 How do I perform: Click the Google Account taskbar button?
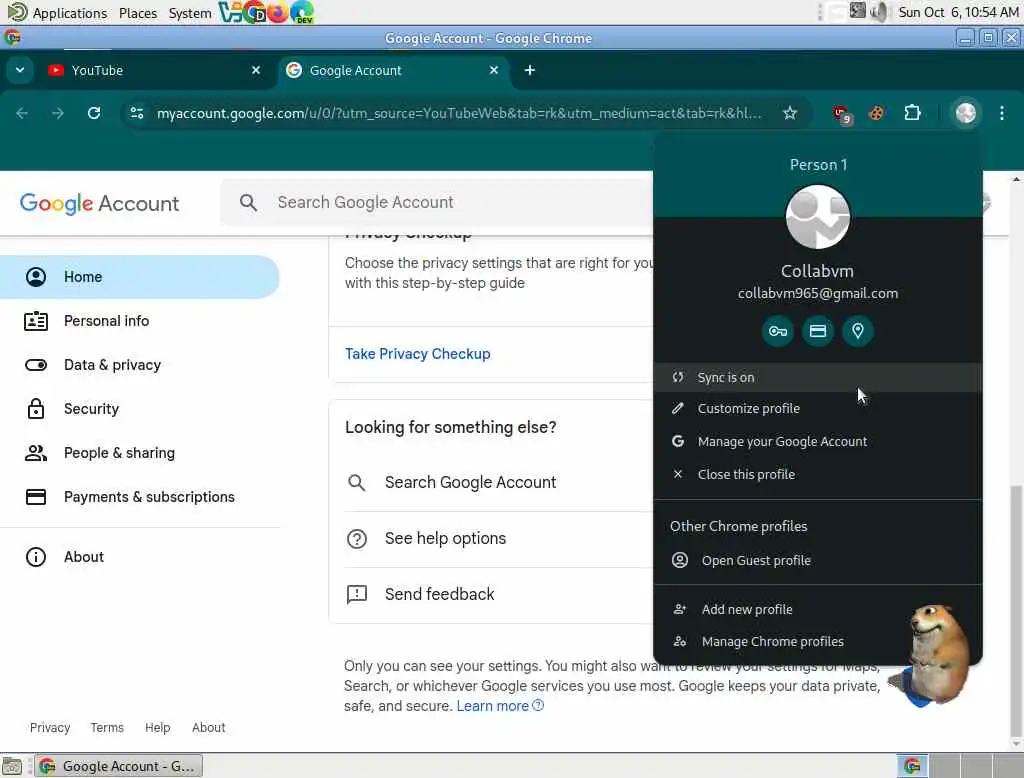pyautogui.click(x=119, y=766)
